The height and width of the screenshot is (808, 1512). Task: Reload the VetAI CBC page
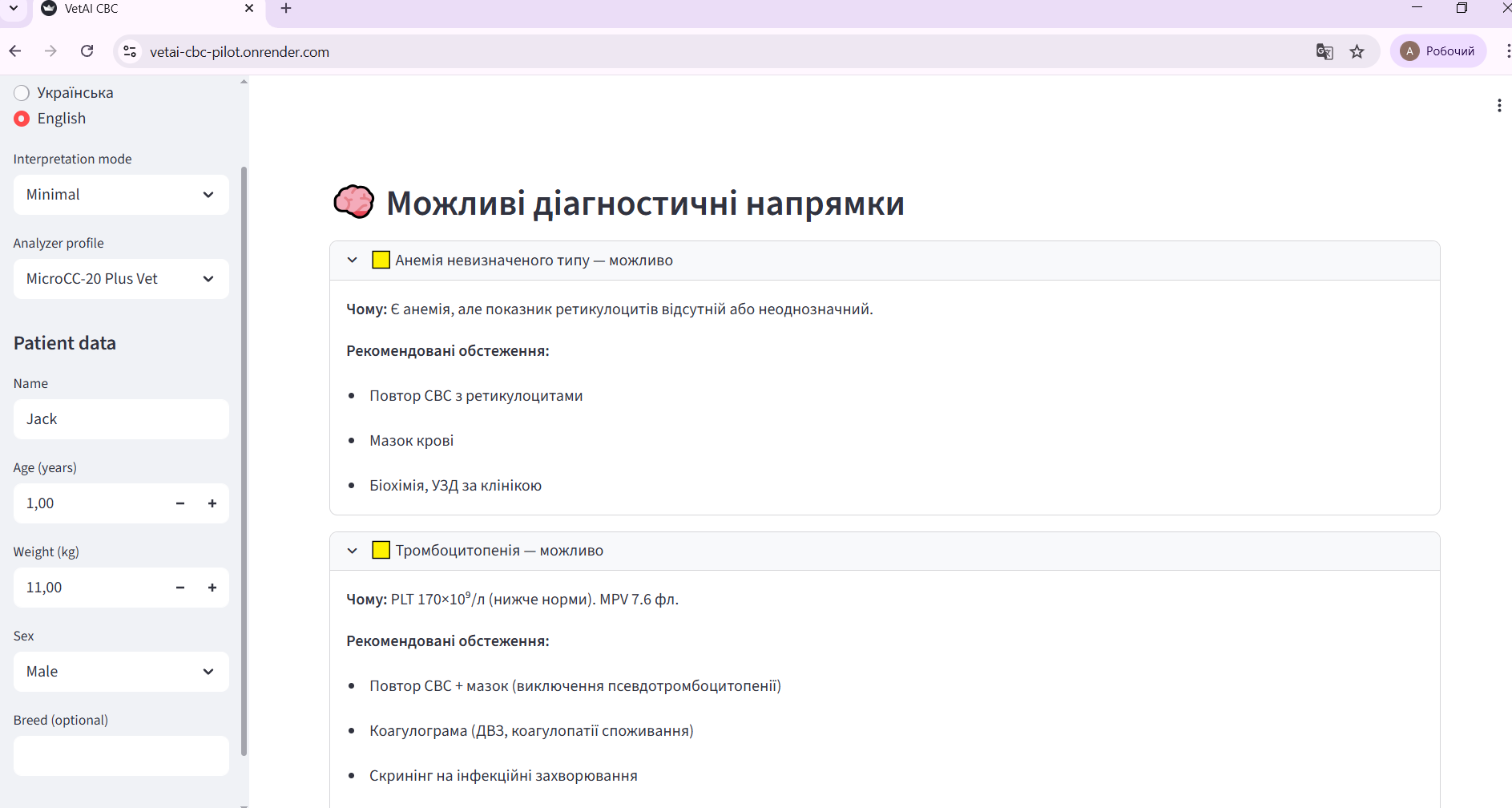[x=87, y=51]
